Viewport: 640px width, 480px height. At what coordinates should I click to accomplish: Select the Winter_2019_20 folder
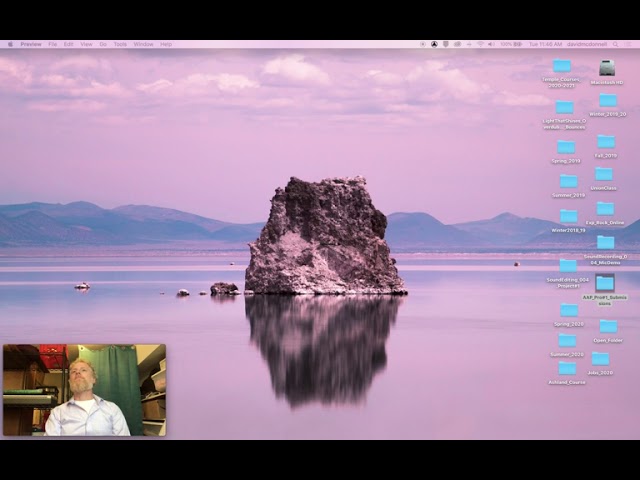pos(608,100)
